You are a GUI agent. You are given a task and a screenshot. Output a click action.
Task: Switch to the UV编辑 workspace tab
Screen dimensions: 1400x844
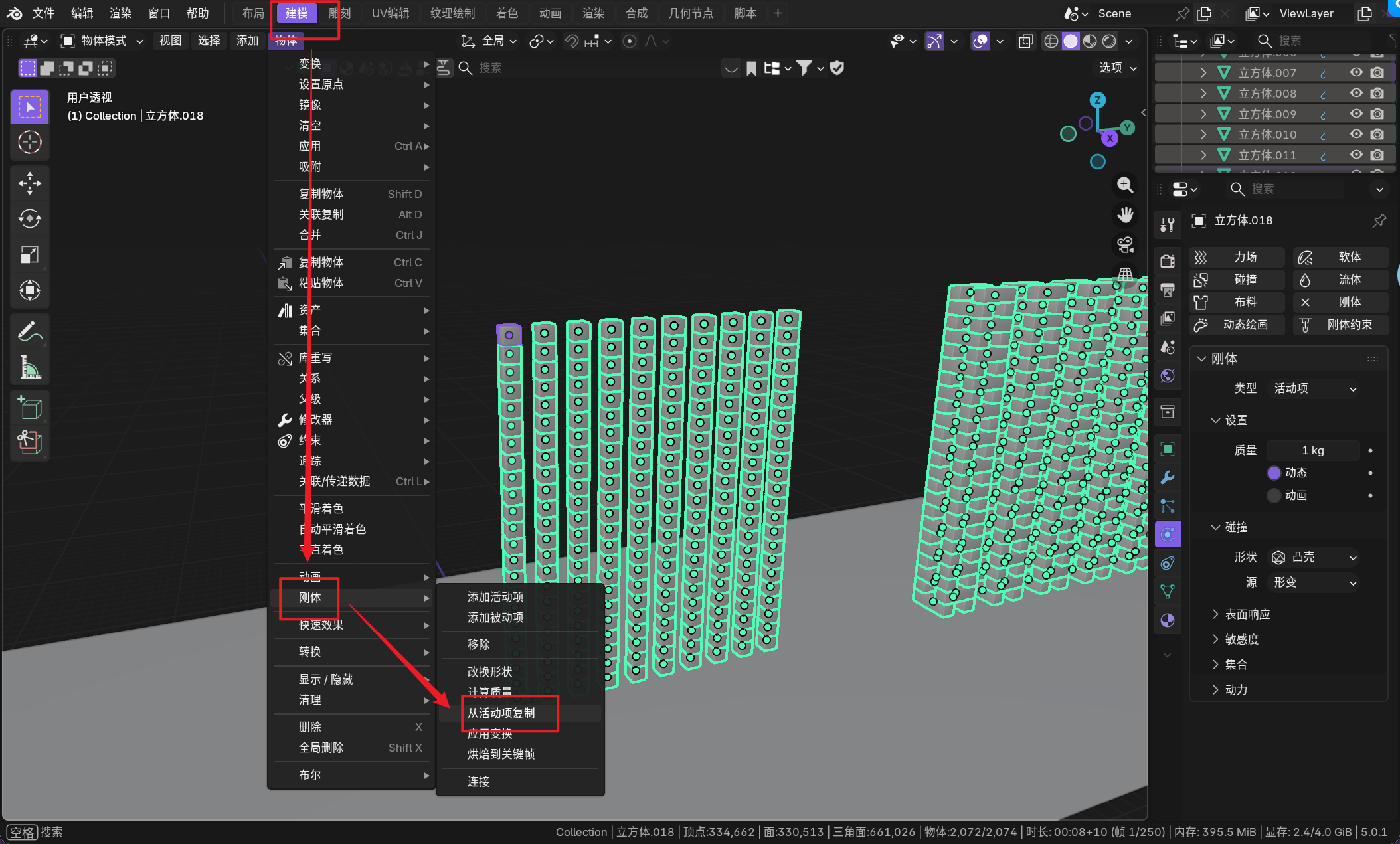[390, 13]
